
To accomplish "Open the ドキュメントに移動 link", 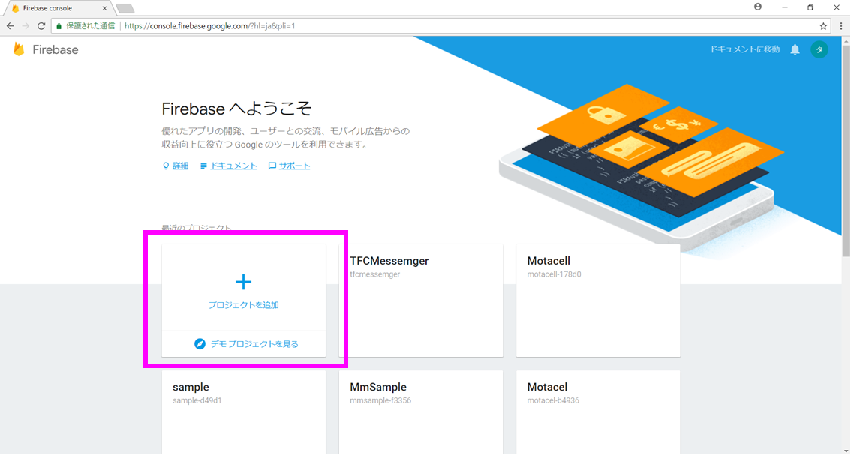I will coord(745,49).
